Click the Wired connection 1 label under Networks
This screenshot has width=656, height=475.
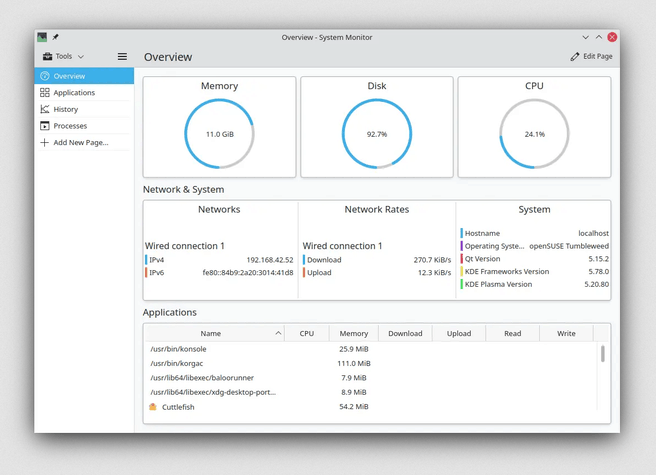pos(184,246)
